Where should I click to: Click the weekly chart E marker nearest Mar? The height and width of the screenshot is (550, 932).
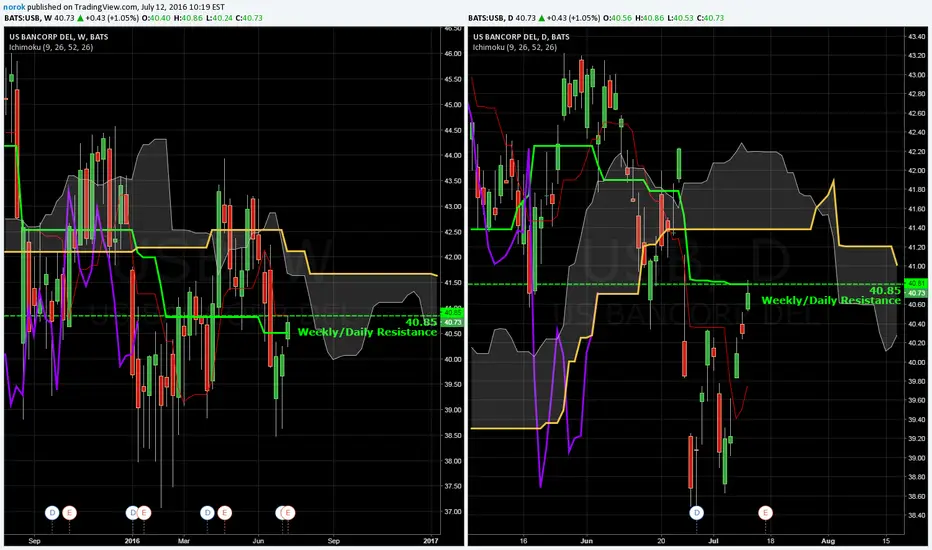point(224,513)
